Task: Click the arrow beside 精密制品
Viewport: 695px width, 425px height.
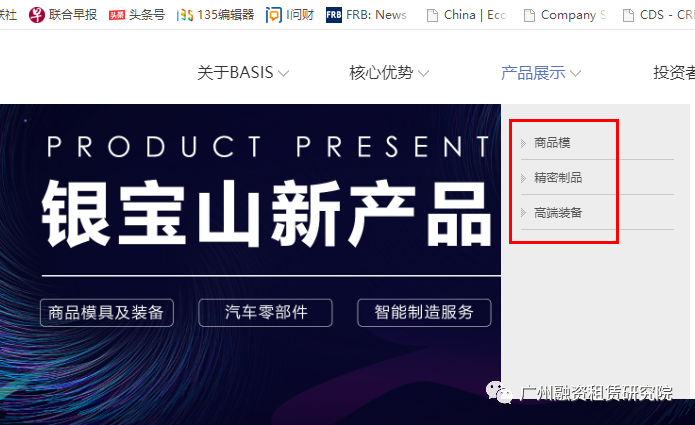Action: coord(523,178)
